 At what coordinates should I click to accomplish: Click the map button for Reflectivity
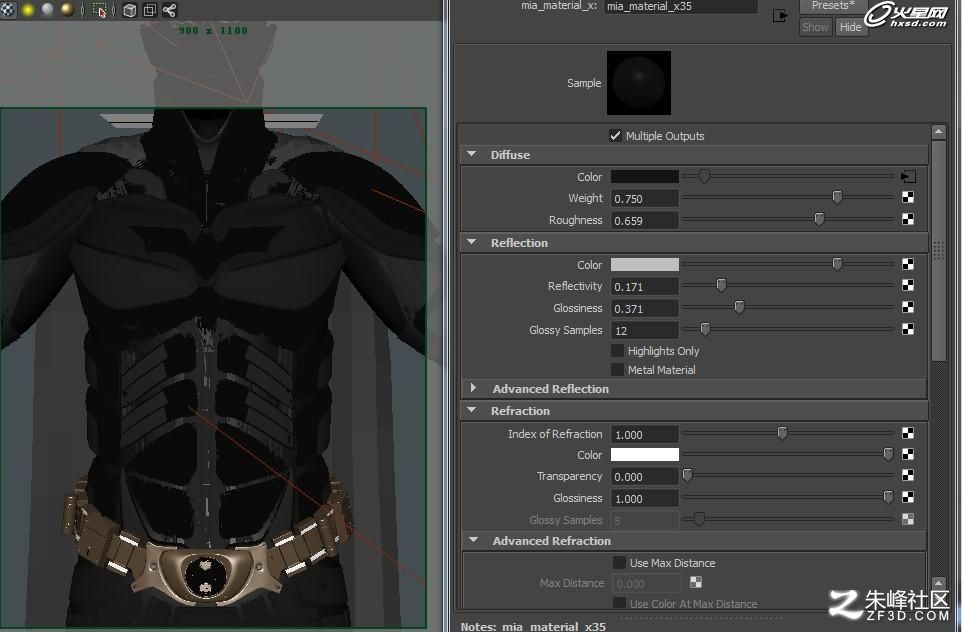(x=908, y=285)
